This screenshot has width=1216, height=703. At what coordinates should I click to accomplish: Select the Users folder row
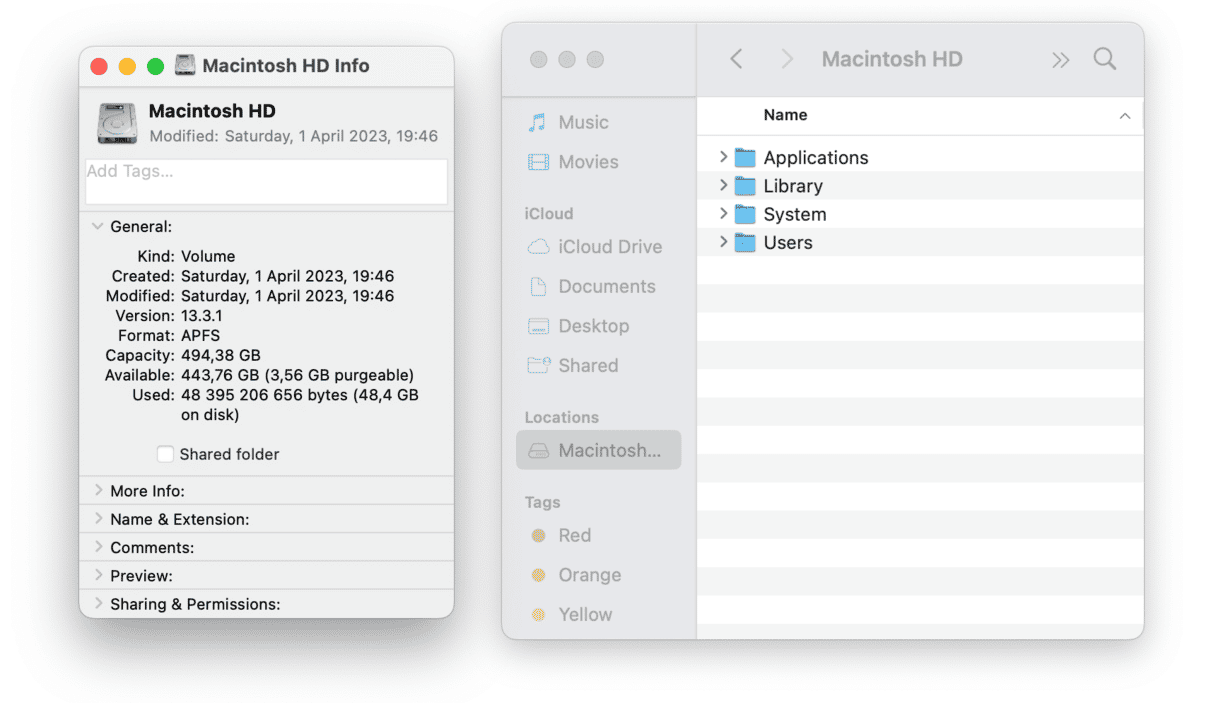point(788,242)
